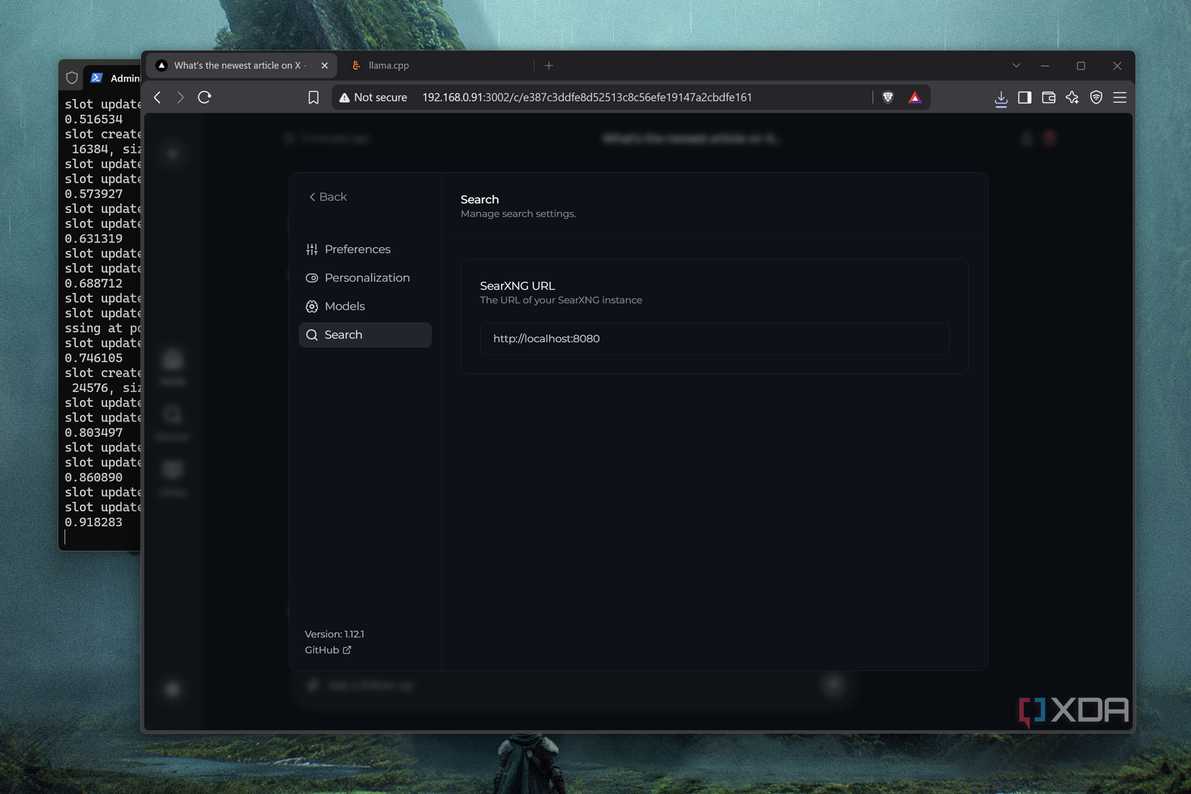Open a new browser tab

click(548, 65)
